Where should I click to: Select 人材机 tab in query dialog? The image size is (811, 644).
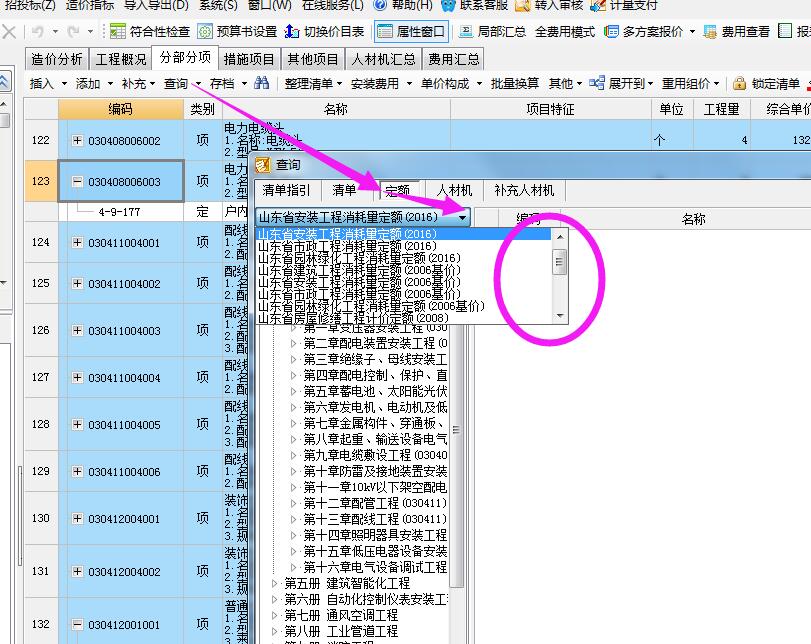[x=454, y=190]
